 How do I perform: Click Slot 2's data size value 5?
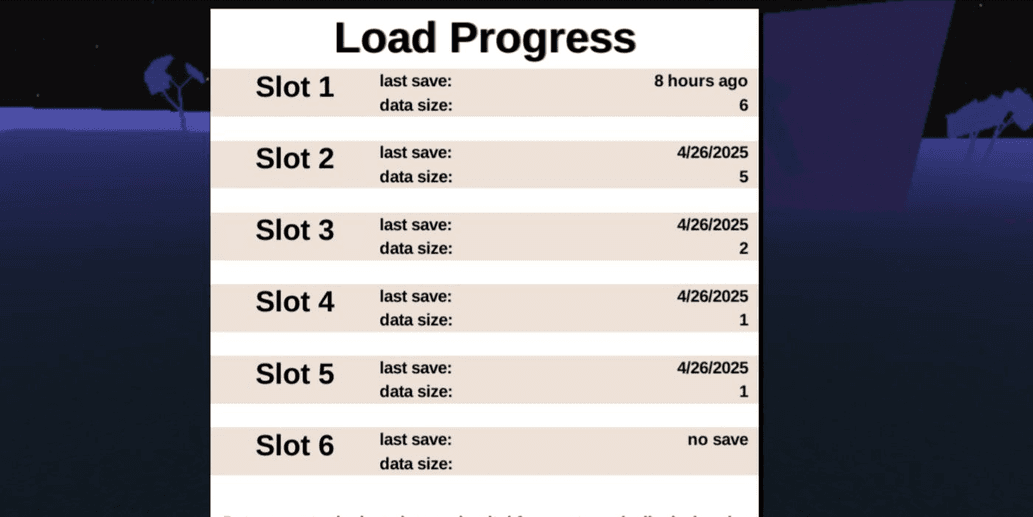click(x=743, y=177)
